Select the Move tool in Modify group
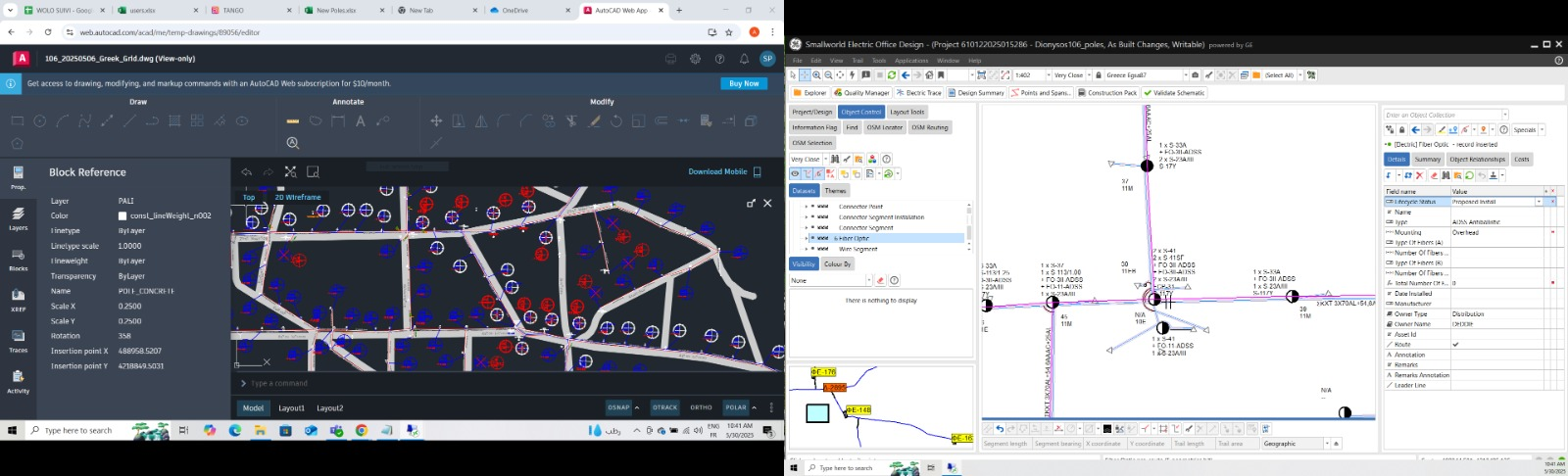The image size is (1568, 476). click(436, 121)
